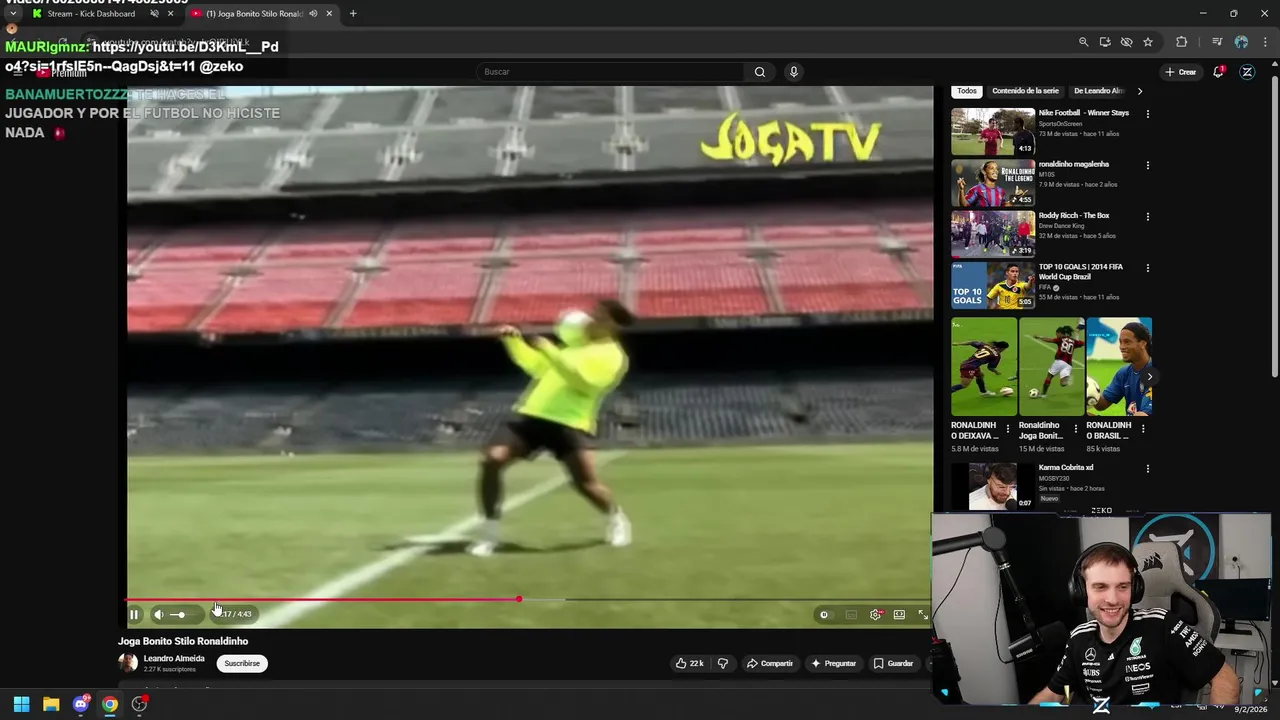The height and width of the screenshot is (720, 1280).
Task: Open the Chrome tab search dropdown
Action: (12, 14)
